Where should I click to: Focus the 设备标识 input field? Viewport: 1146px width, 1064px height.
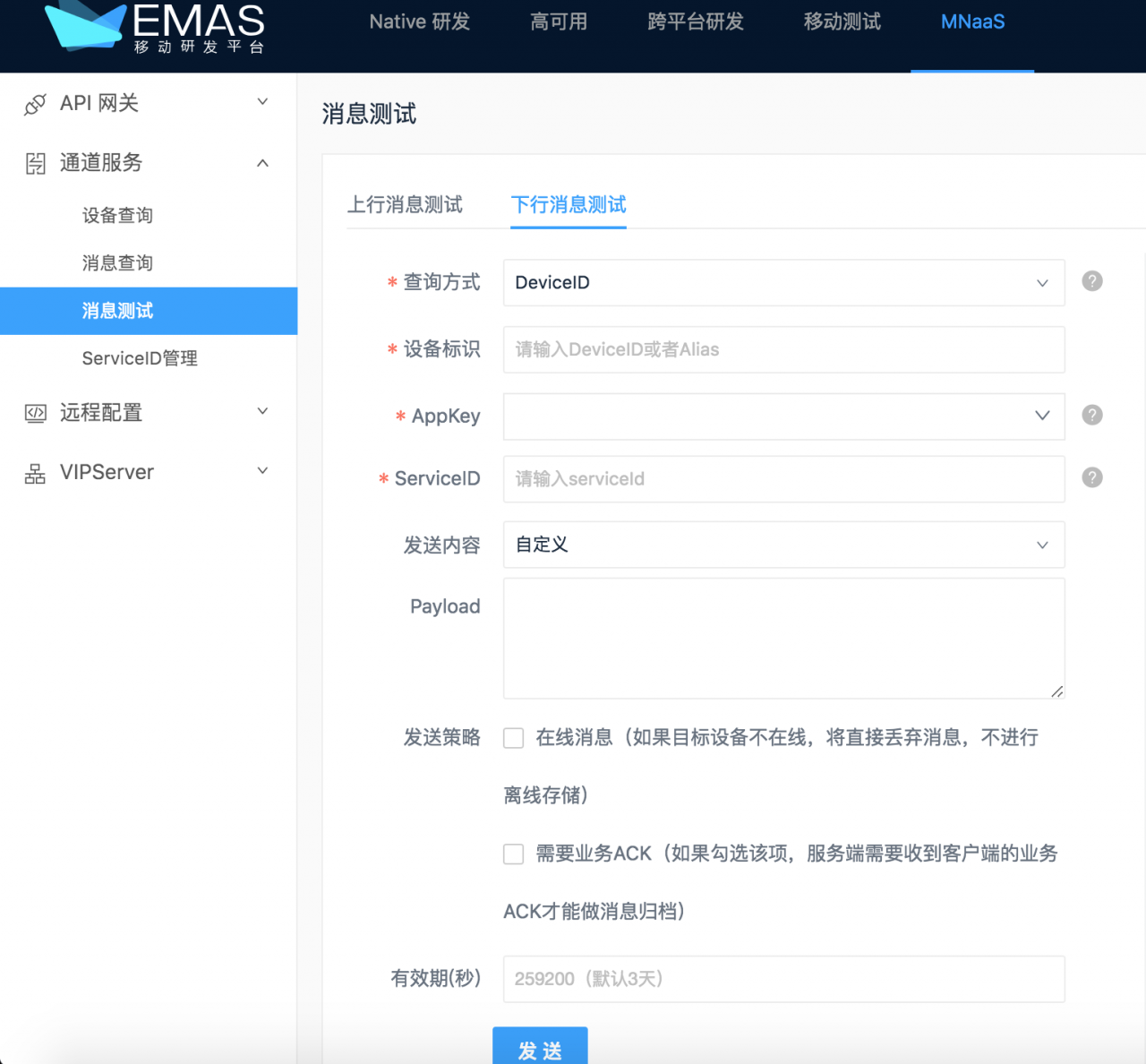(784, 349)
